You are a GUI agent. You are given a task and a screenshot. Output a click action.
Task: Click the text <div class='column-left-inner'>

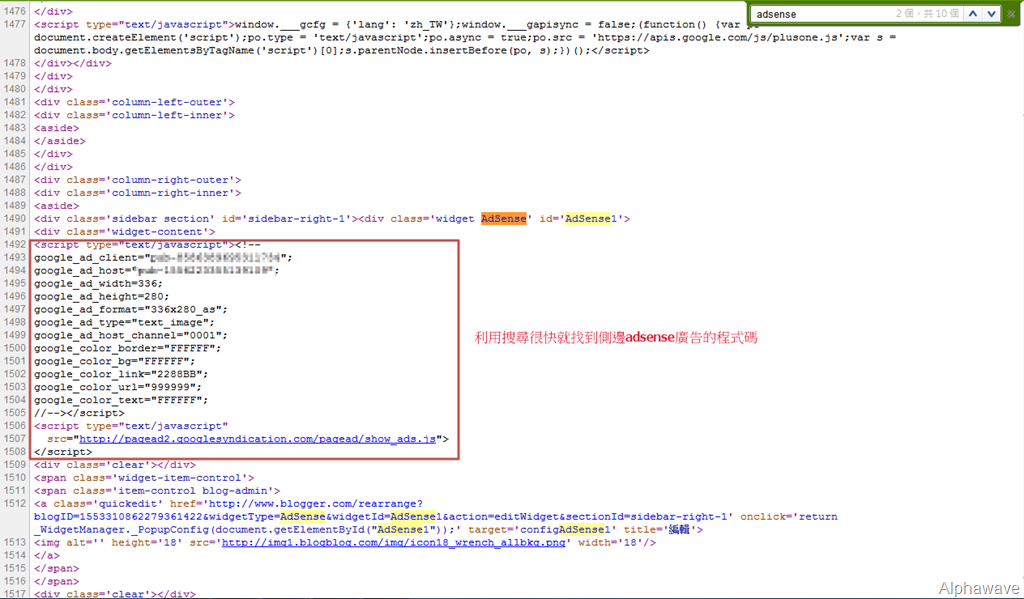[135, 116]
